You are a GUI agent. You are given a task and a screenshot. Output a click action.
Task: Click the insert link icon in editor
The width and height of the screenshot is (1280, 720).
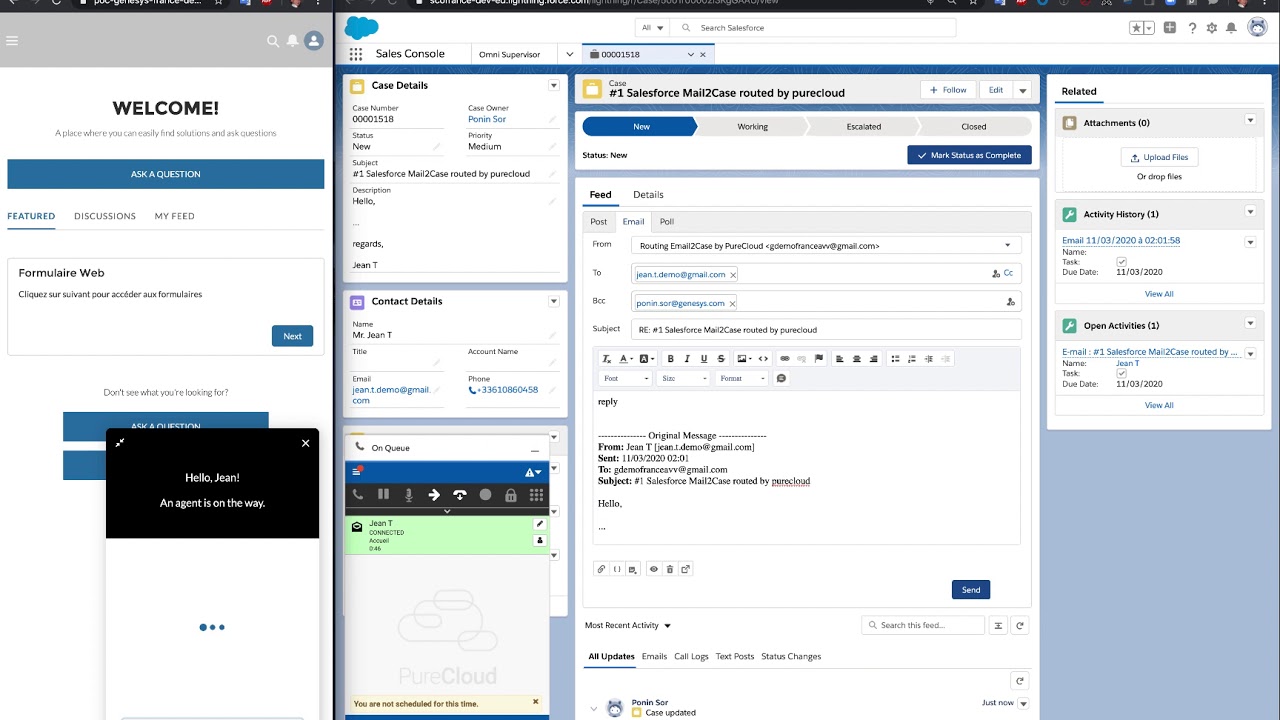tap(785, 359)
